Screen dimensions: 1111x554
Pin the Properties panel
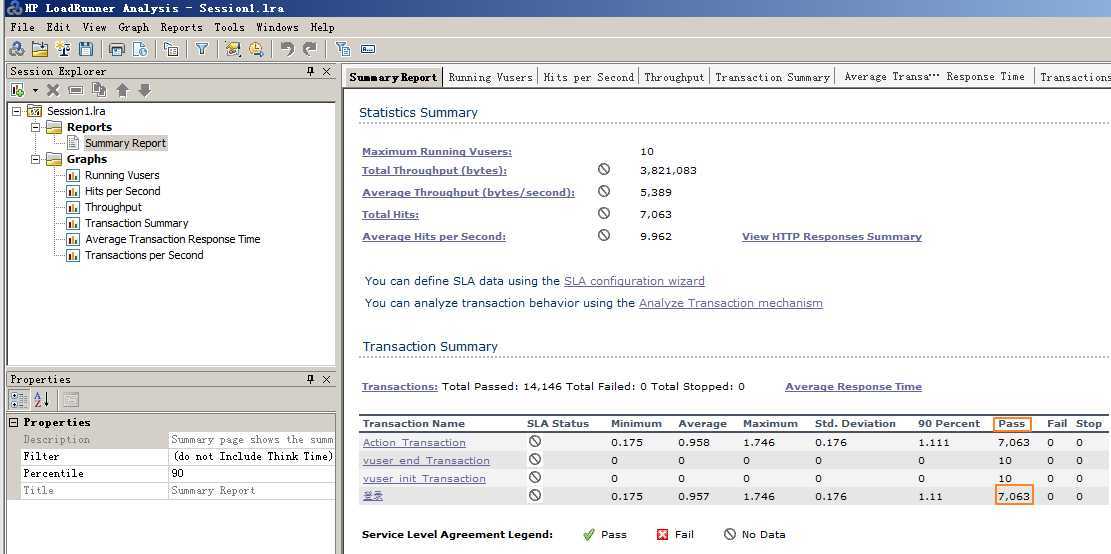310,379
